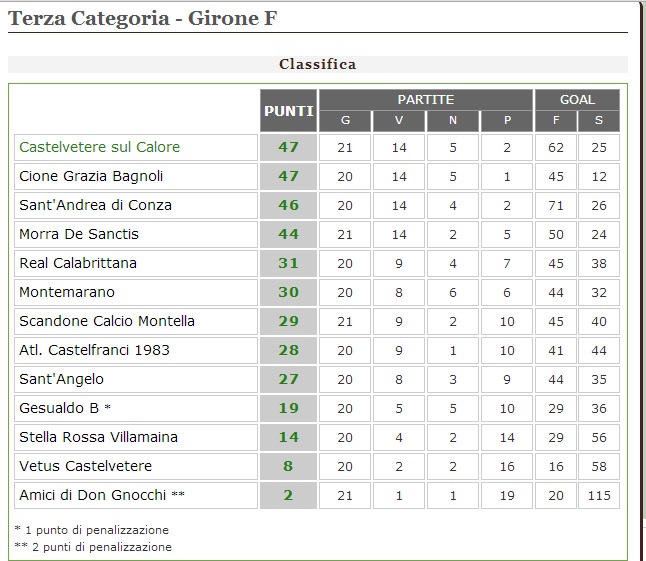The width and height of the screenshot is (646, 561).
Task: Click the PARTITE column group header
Action: tap(426, 100)
